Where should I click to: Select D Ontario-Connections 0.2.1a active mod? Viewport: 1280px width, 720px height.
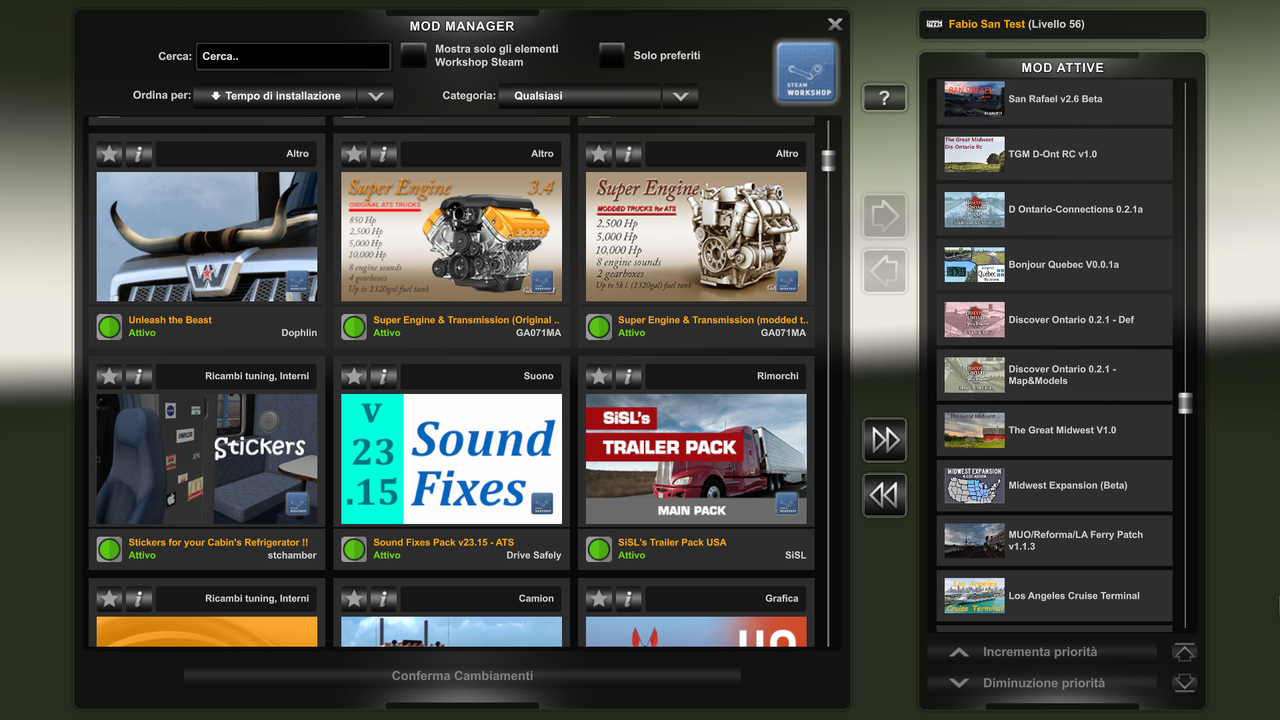[x=1055, y=209]
